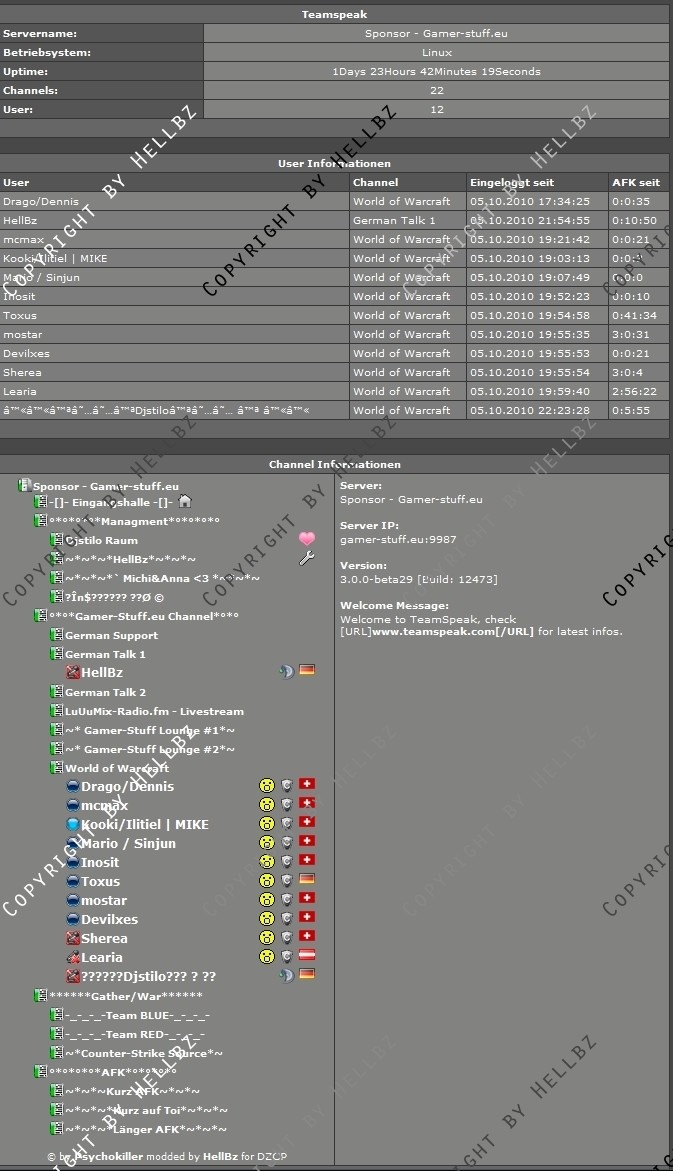
Task: Select the LuUuMix-Radio.fm Livestream channel
Action: point(154,711)
